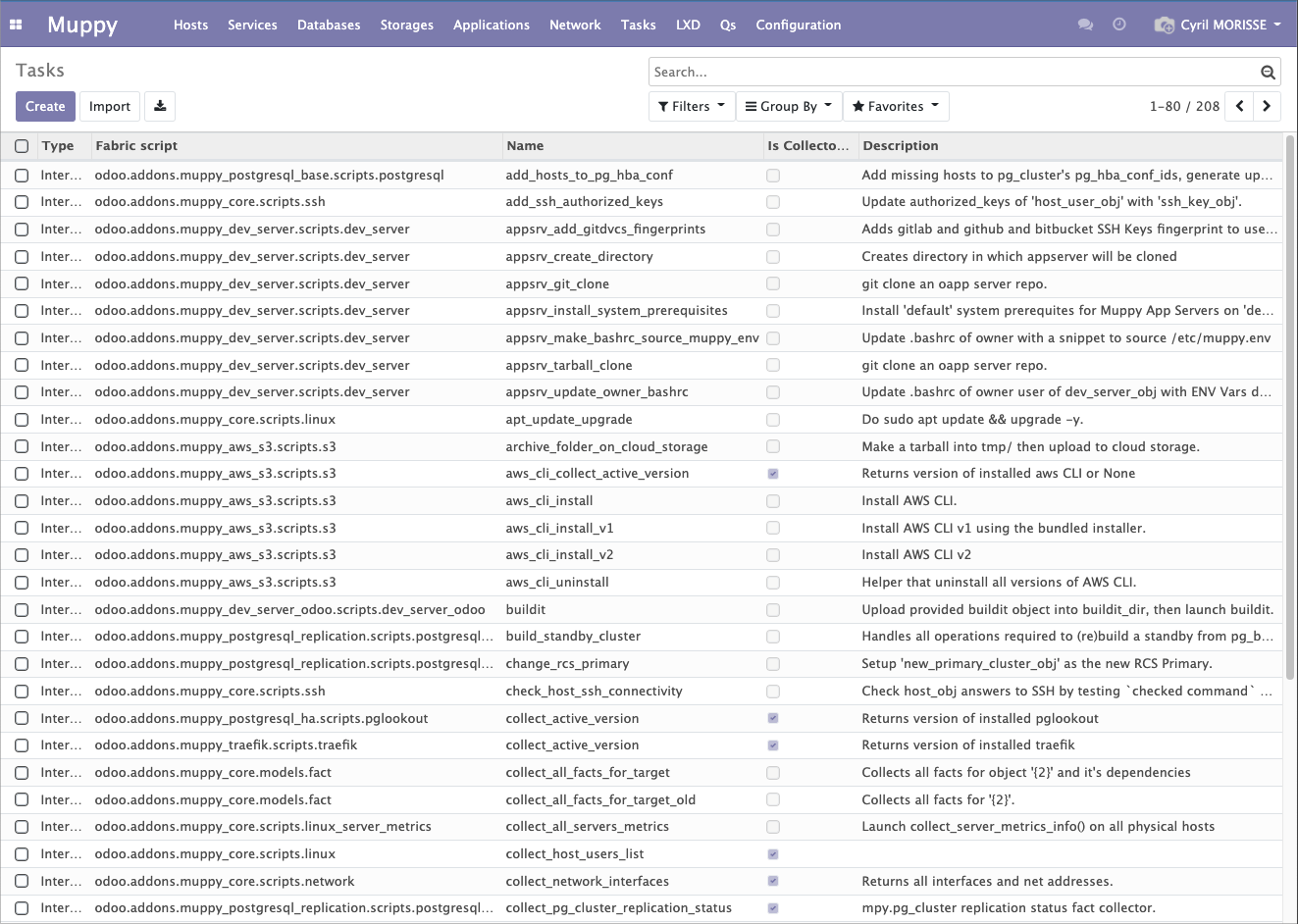The width and height of the screenshot is (1298, 924).
Task: Open the appsrv_tarball_clone task row
Action: pos(642,366)
